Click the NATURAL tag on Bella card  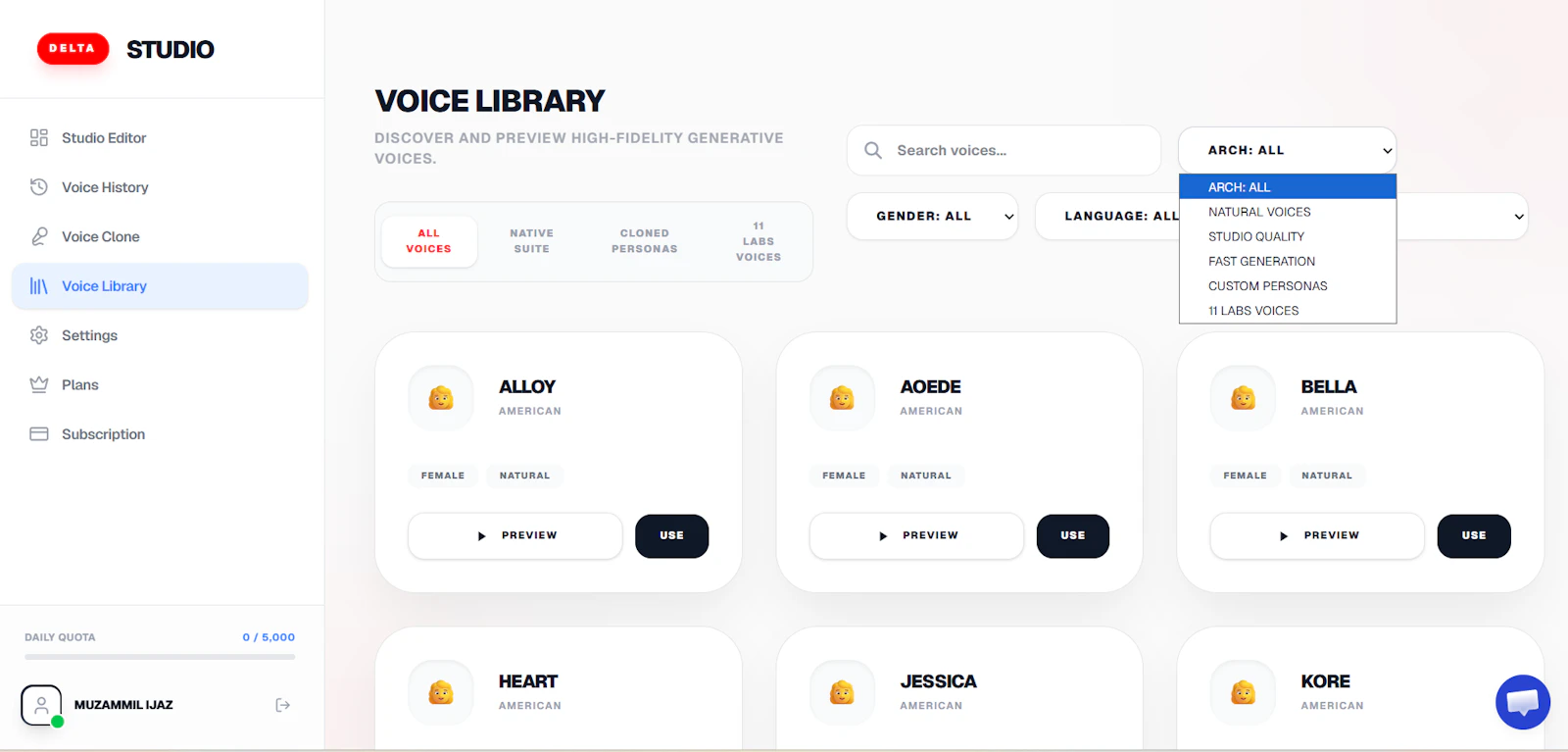[x=1327, y=476]
